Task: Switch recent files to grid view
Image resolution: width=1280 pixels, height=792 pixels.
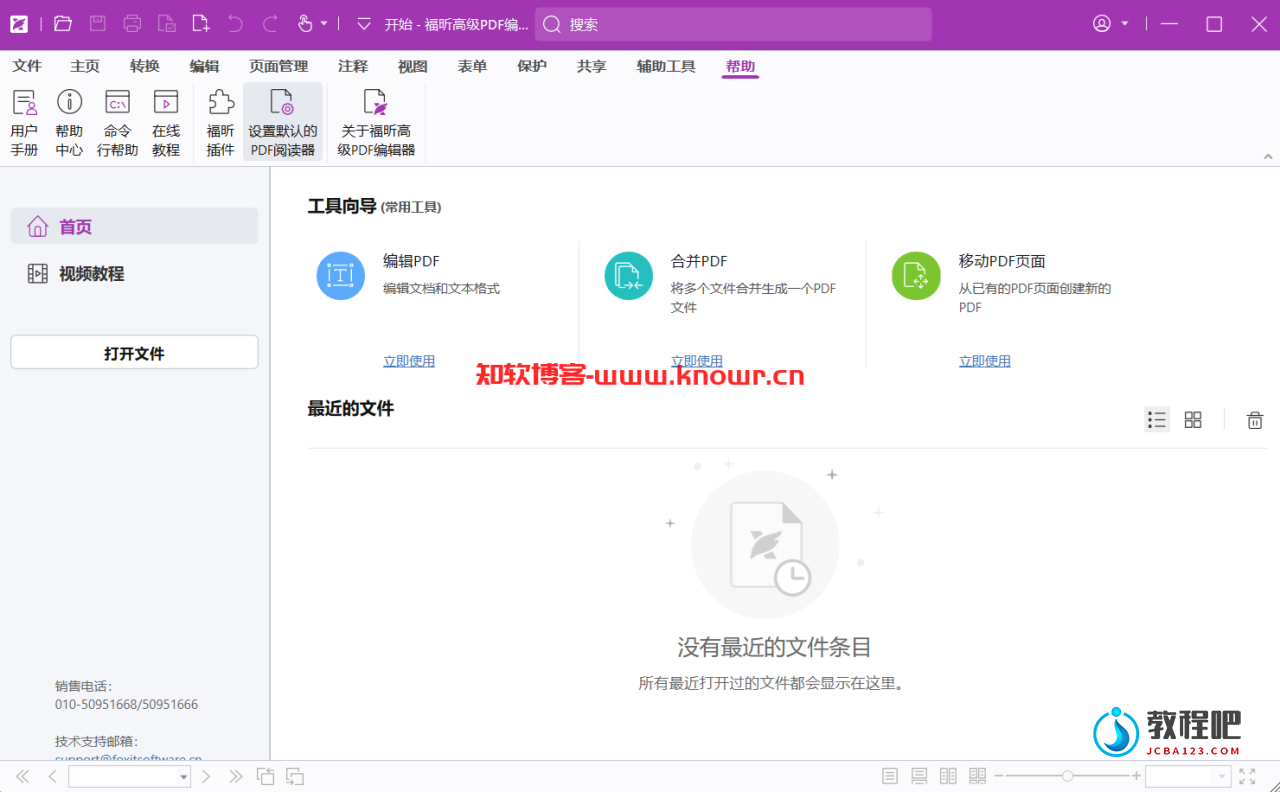Action: tap(1193, 420)
